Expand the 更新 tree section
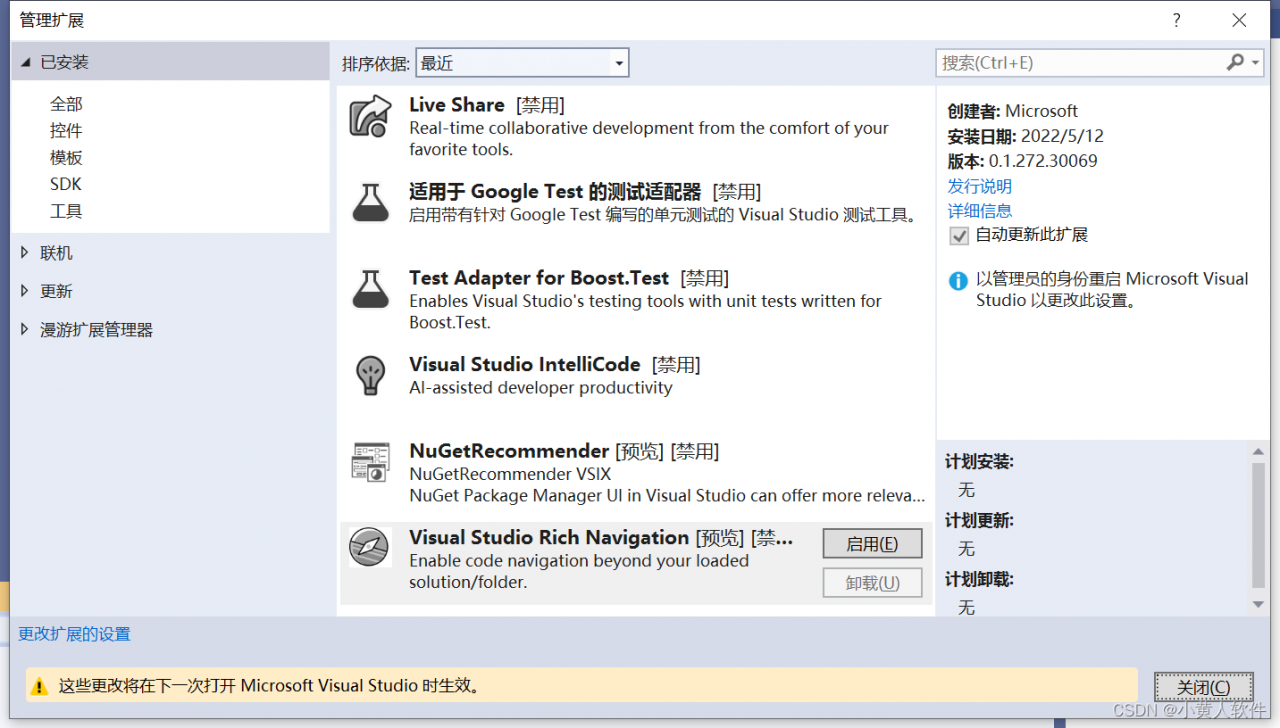 click(x=25, y=291)
